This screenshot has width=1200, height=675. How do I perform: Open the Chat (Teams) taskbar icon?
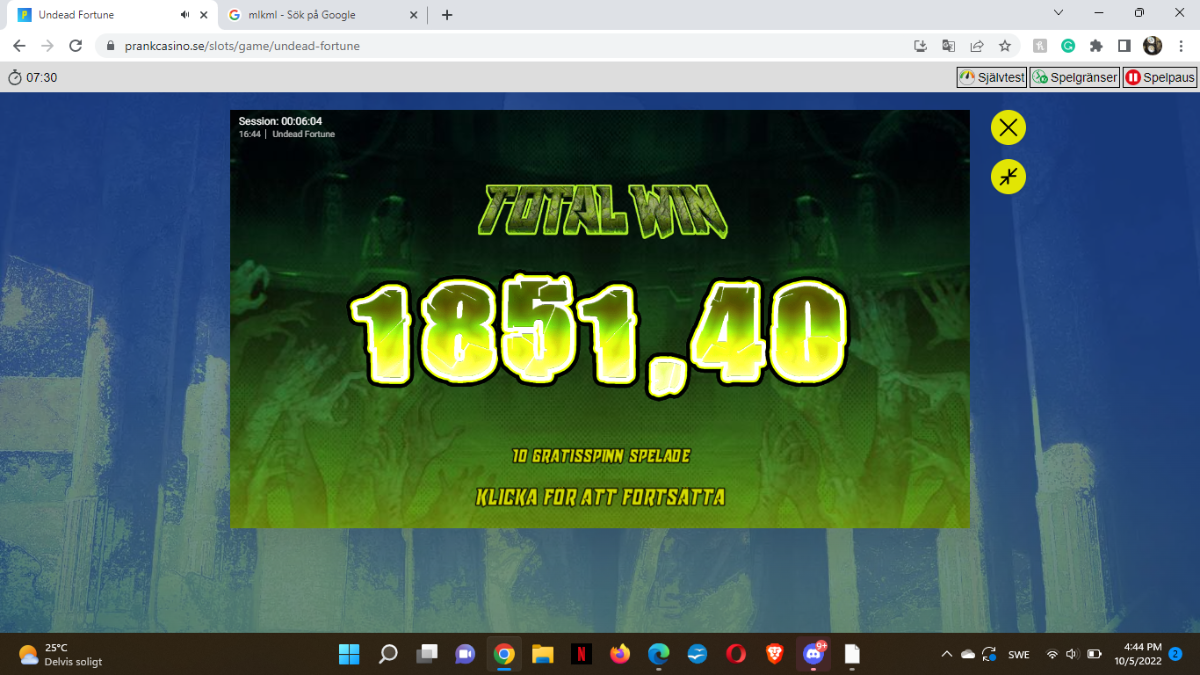465,654
